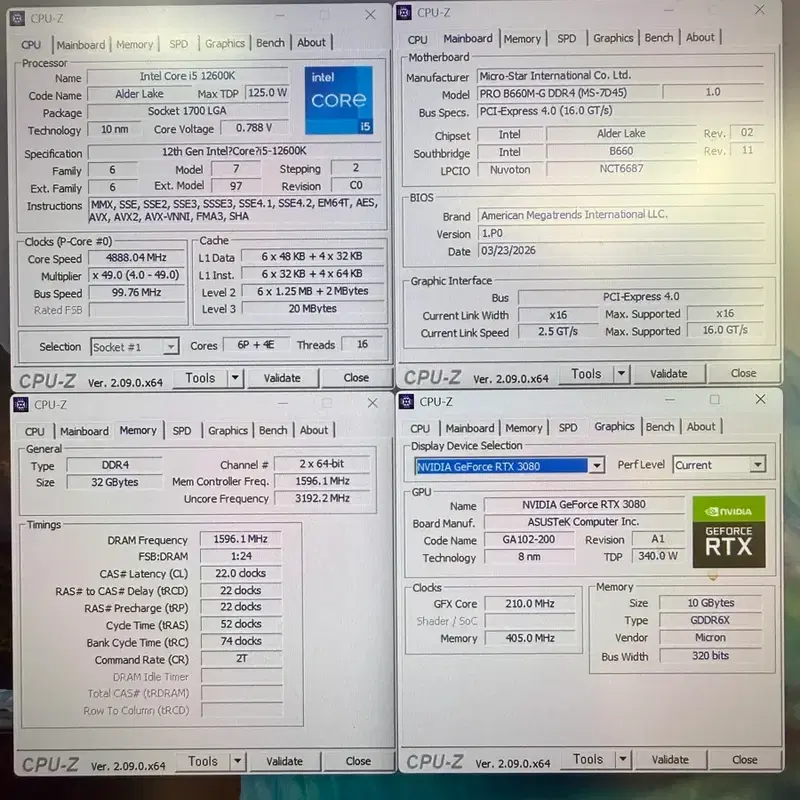Click Core Speed value 4888.04 MHz
800x800 pixels.
136,258
